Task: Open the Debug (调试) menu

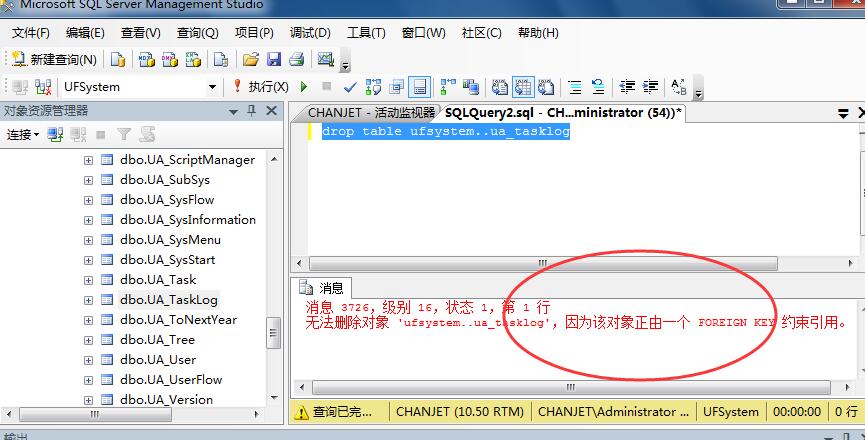Action: click(x=310, y=33)
